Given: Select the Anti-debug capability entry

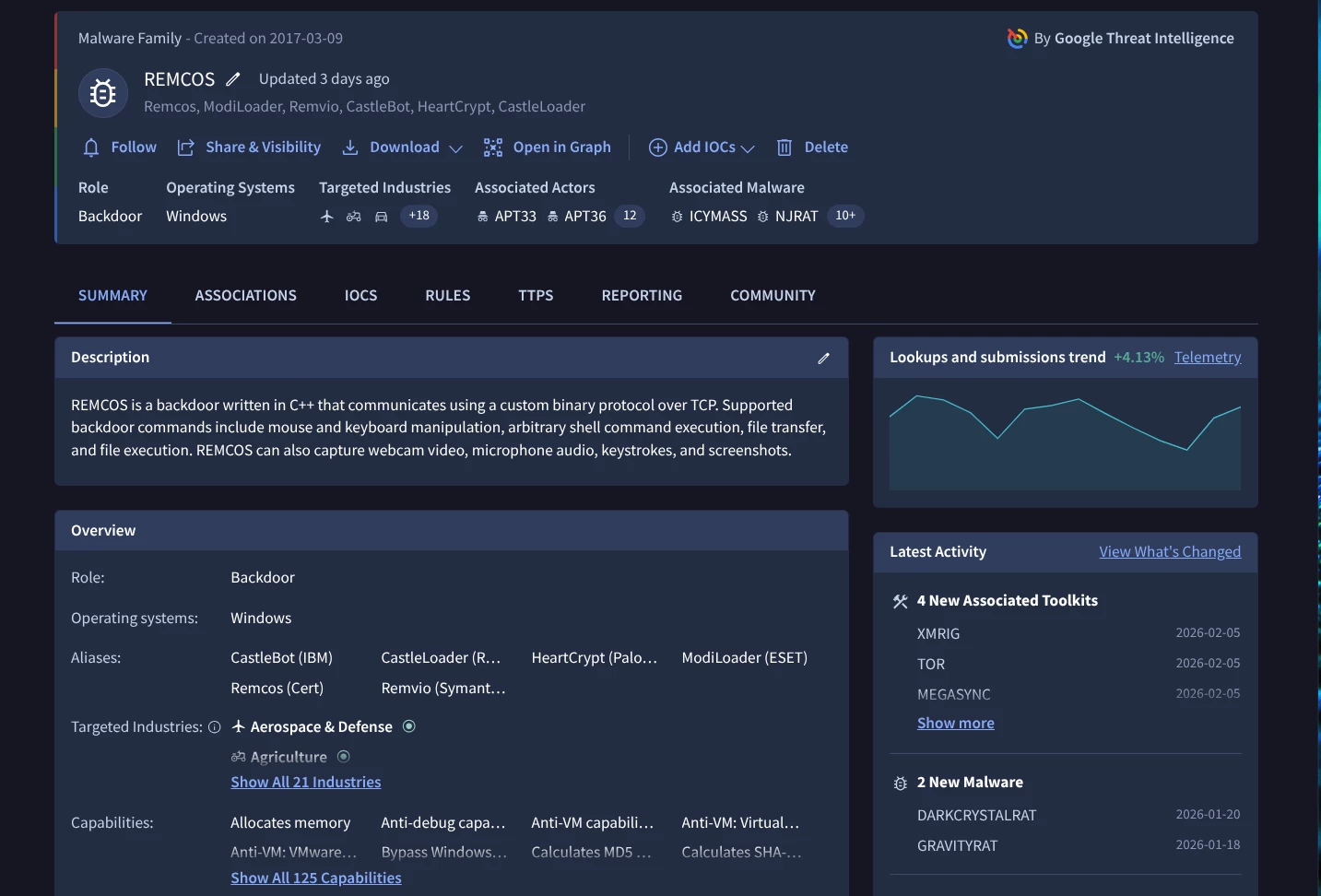Looking at the screenshot, I should click(x=443, y=823).
